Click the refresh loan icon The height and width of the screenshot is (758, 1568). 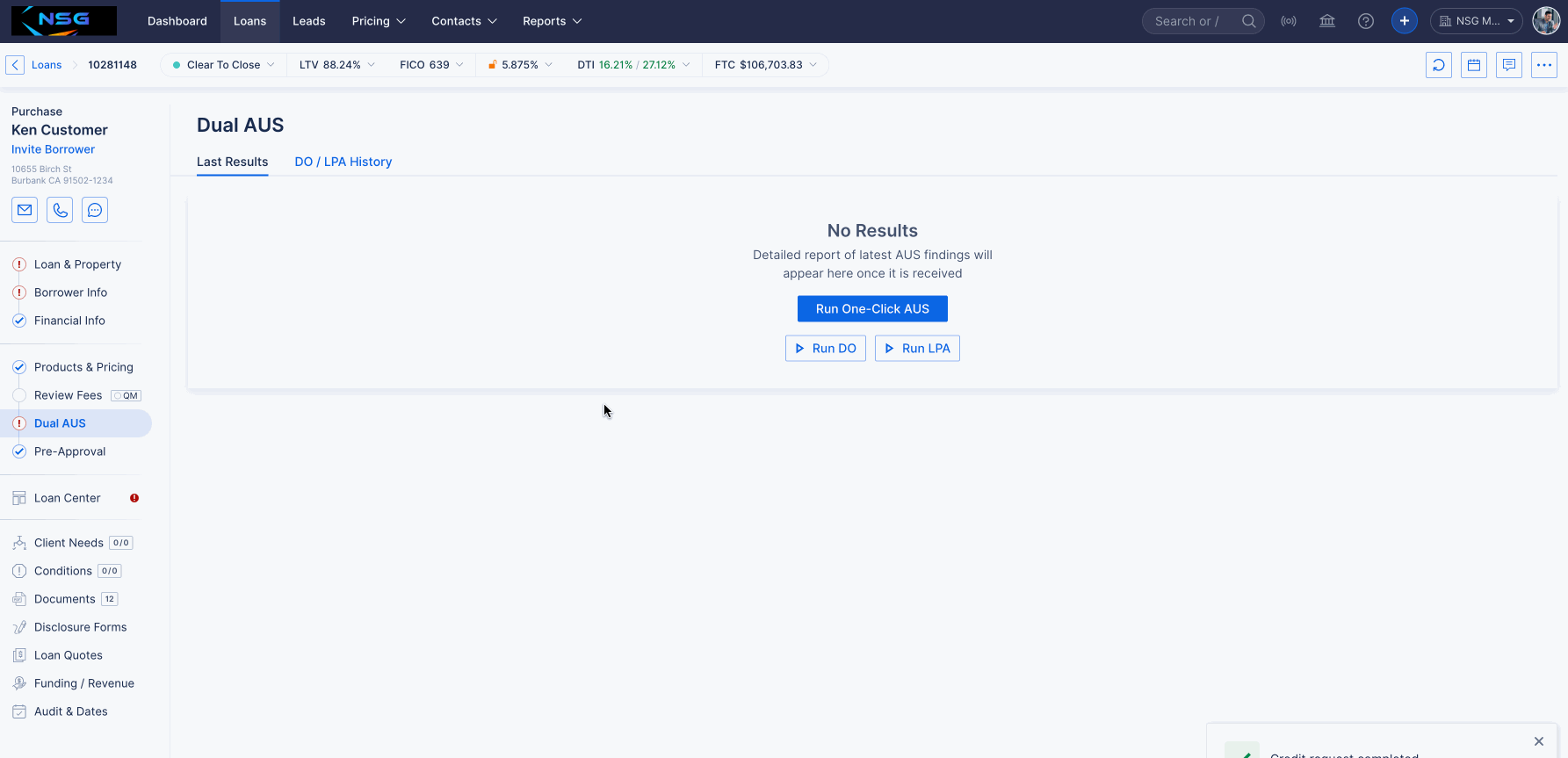click(1439, 65)
